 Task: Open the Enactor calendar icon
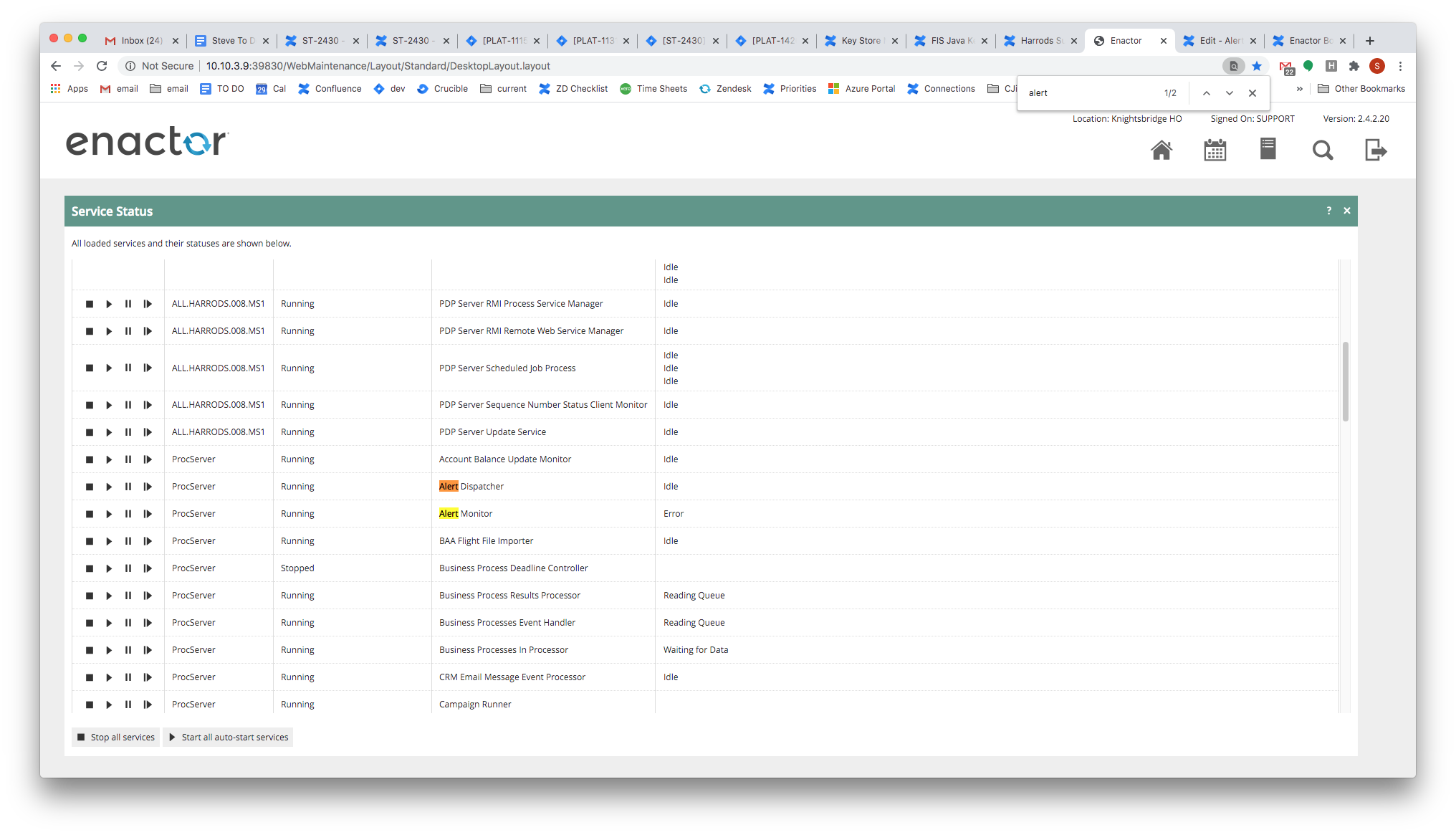click(1215, 150)
